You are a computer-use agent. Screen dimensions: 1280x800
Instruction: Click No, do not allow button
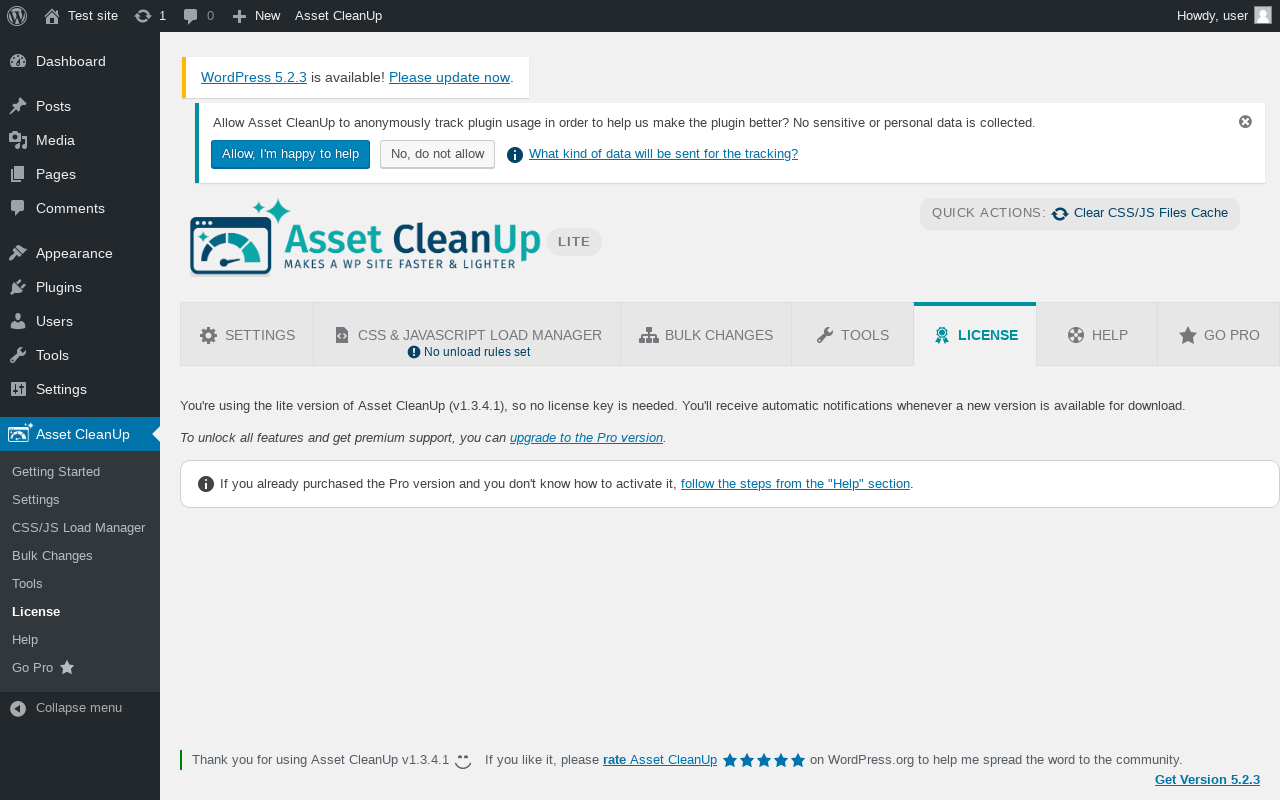tap(437, 154)
